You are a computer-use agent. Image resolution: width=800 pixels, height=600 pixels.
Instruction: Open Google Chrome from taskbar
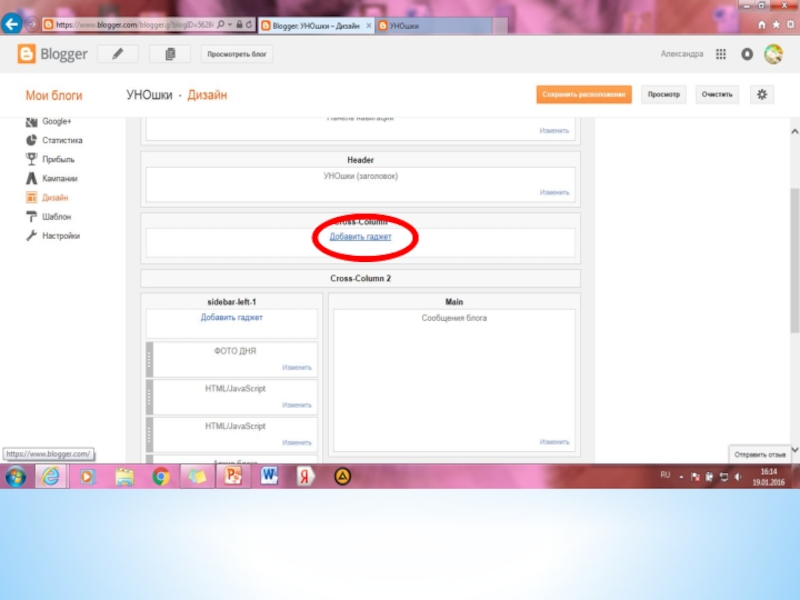[x=160, y=477]
